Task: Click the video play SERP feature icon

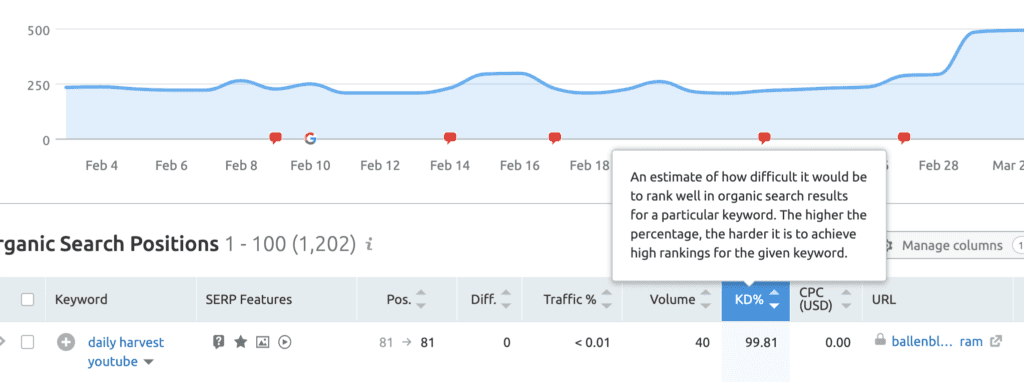Action: [x=285, y=342]
